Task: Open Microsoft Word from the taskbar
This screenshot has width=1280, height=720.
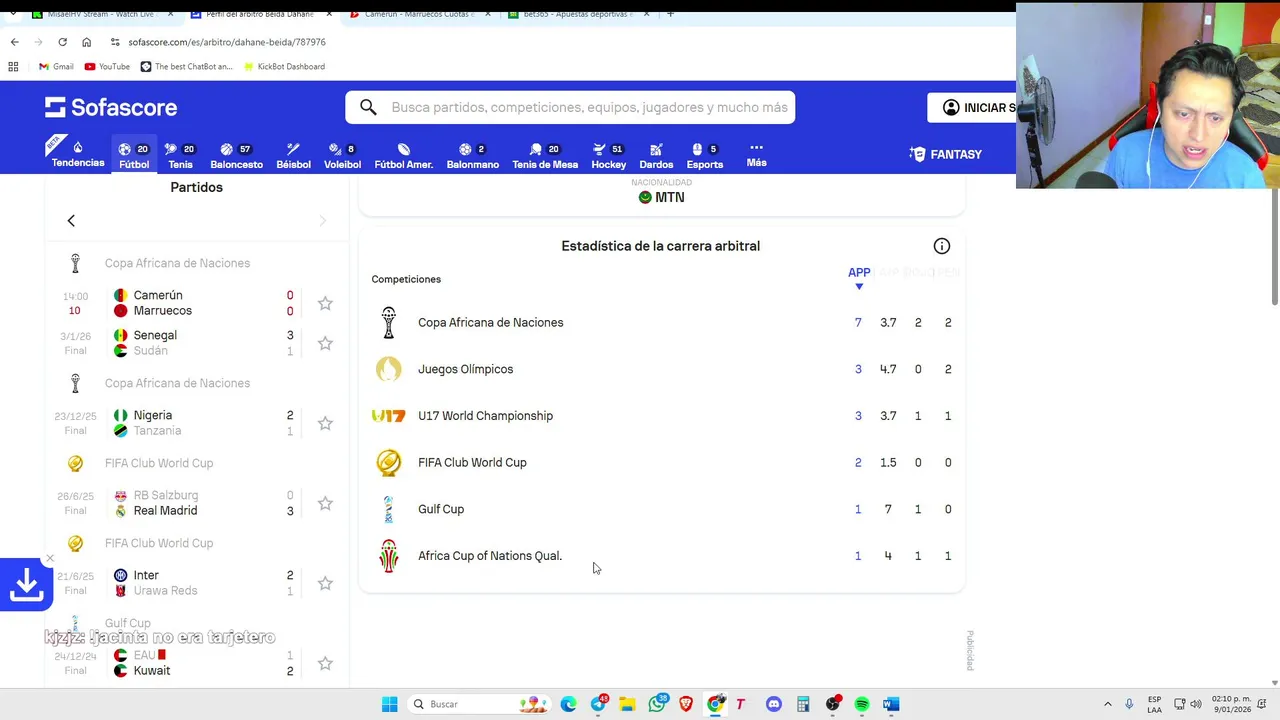Action: pyautogui.click(x=891, y=704)
